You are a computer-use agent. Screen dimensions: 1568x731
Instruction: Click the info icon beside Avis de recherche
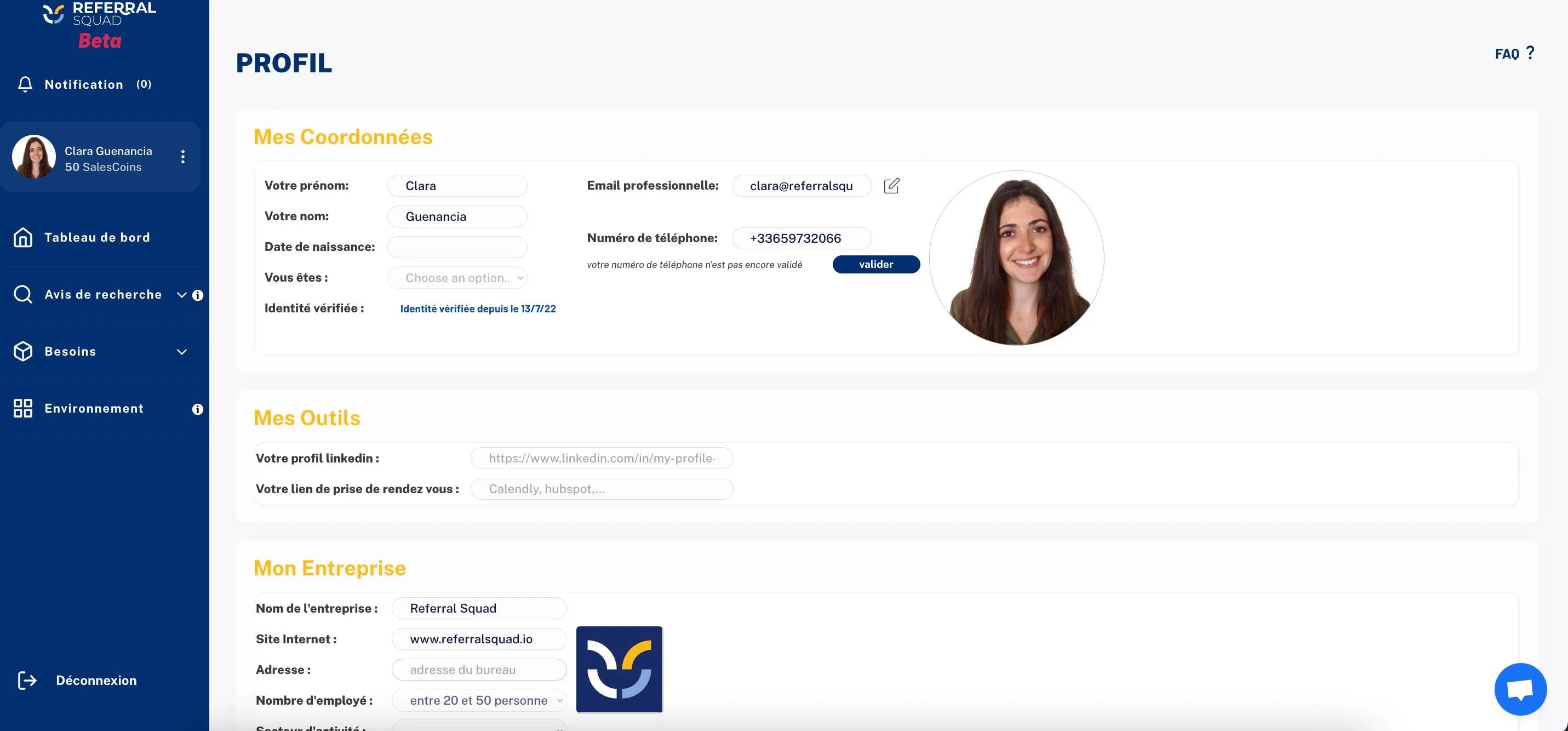198,295
